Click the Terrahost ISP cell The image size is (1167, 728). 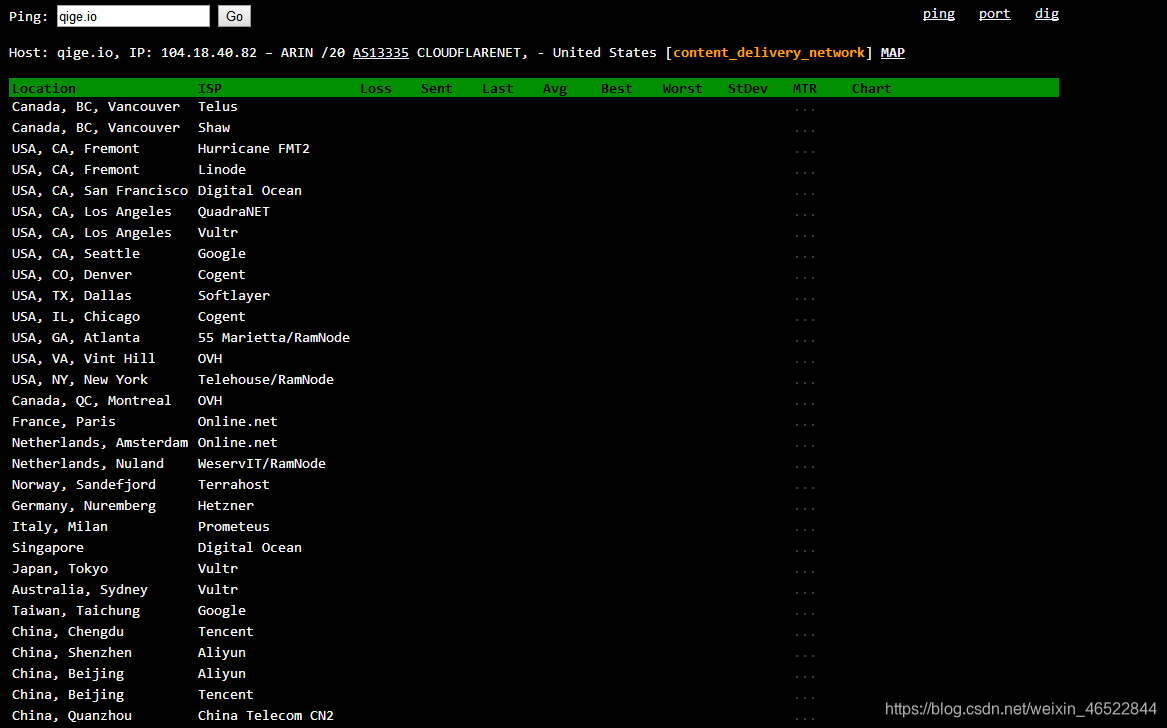(234, 484)
